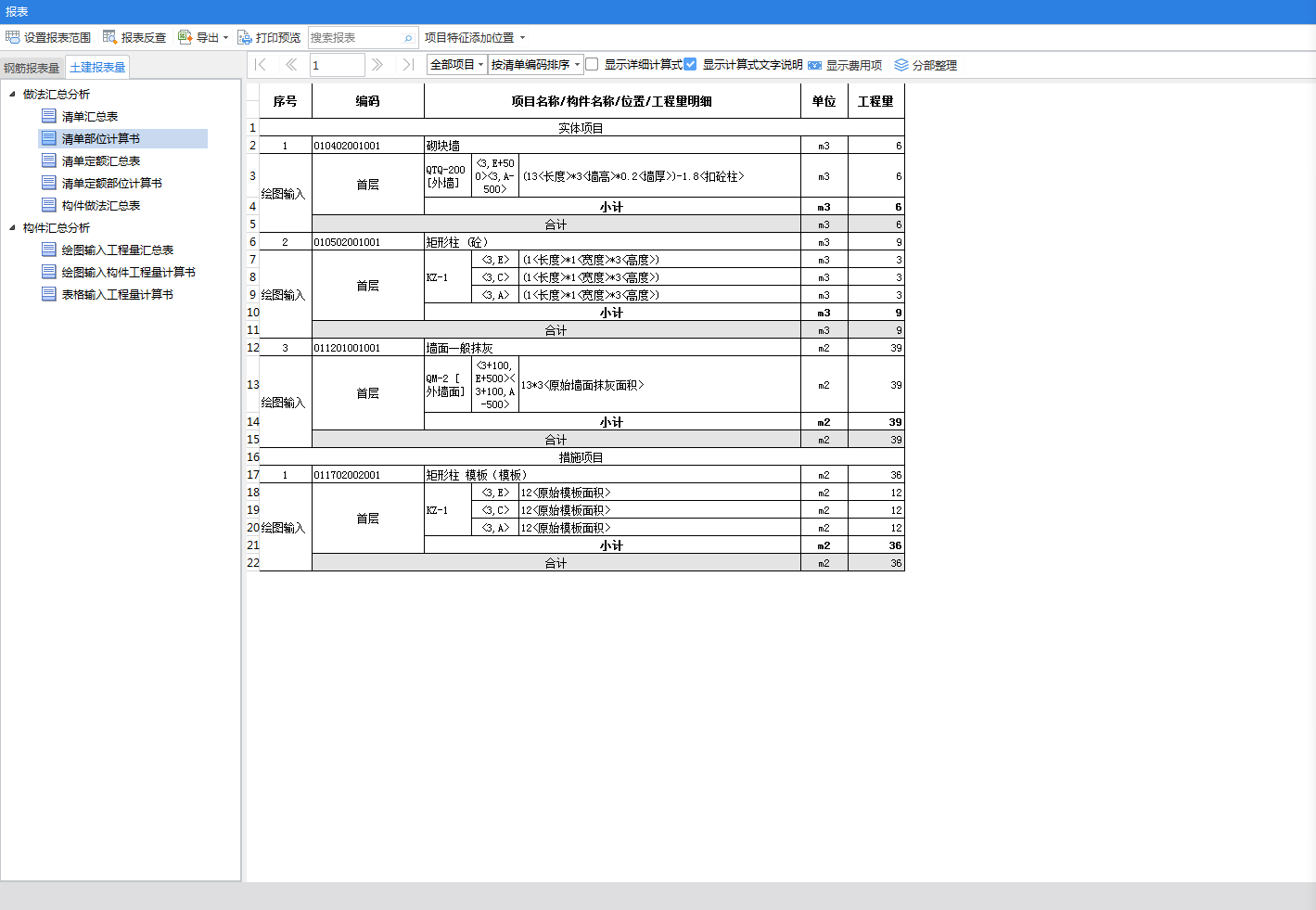Open 清单定额汇总表 report
The image size is (1316, 910).
(101, 160)
